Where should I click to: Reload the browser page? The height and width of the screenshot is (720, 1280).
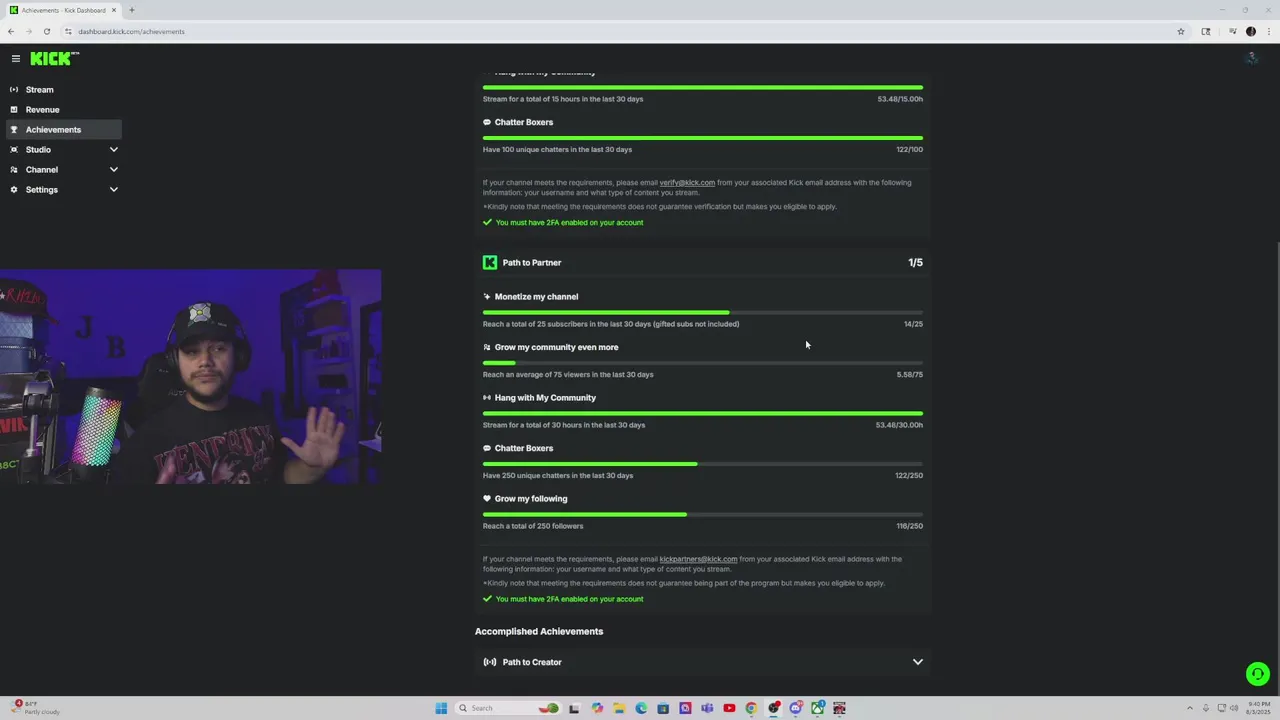[46, 31]
